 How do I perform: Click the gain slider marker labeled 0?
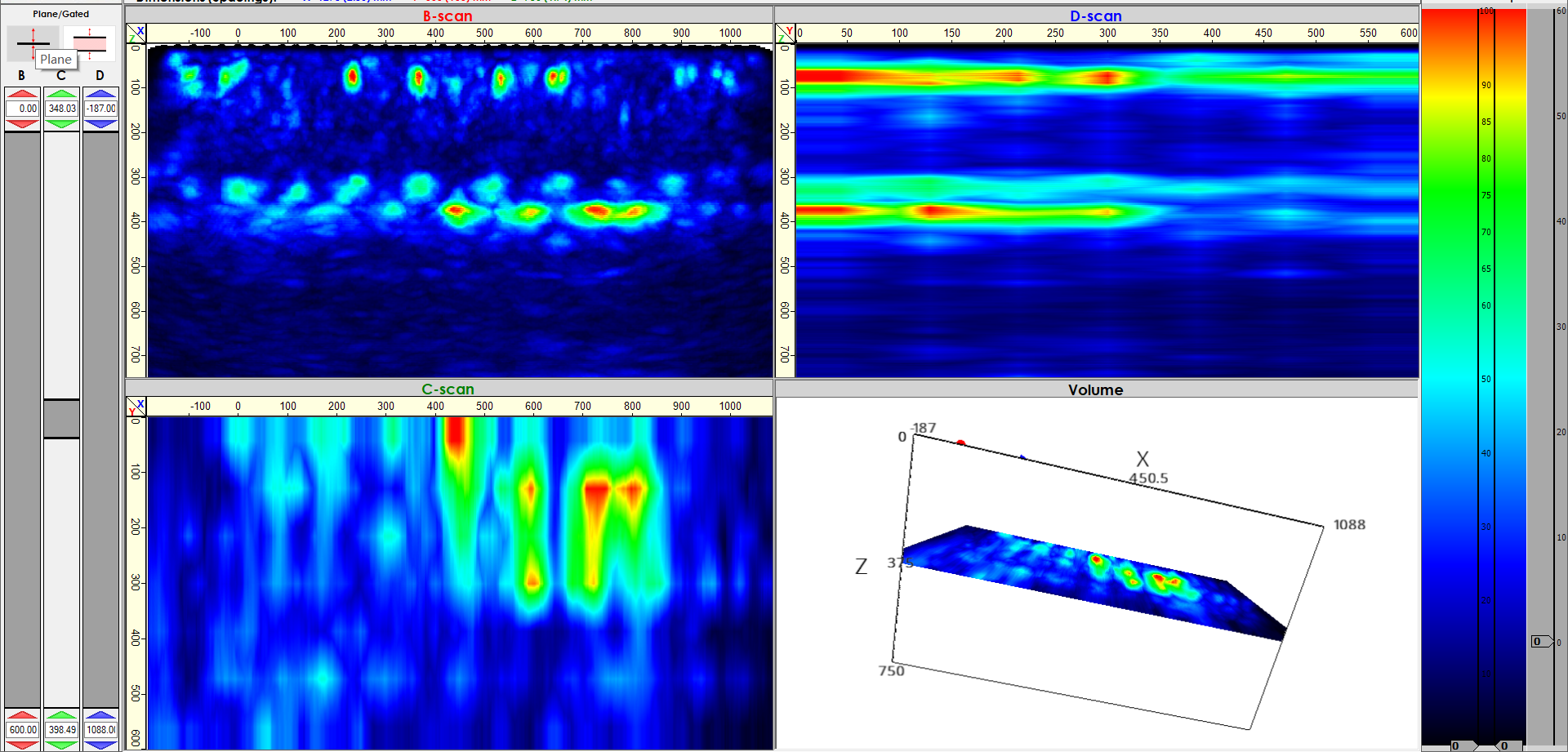coord(1540,642)
